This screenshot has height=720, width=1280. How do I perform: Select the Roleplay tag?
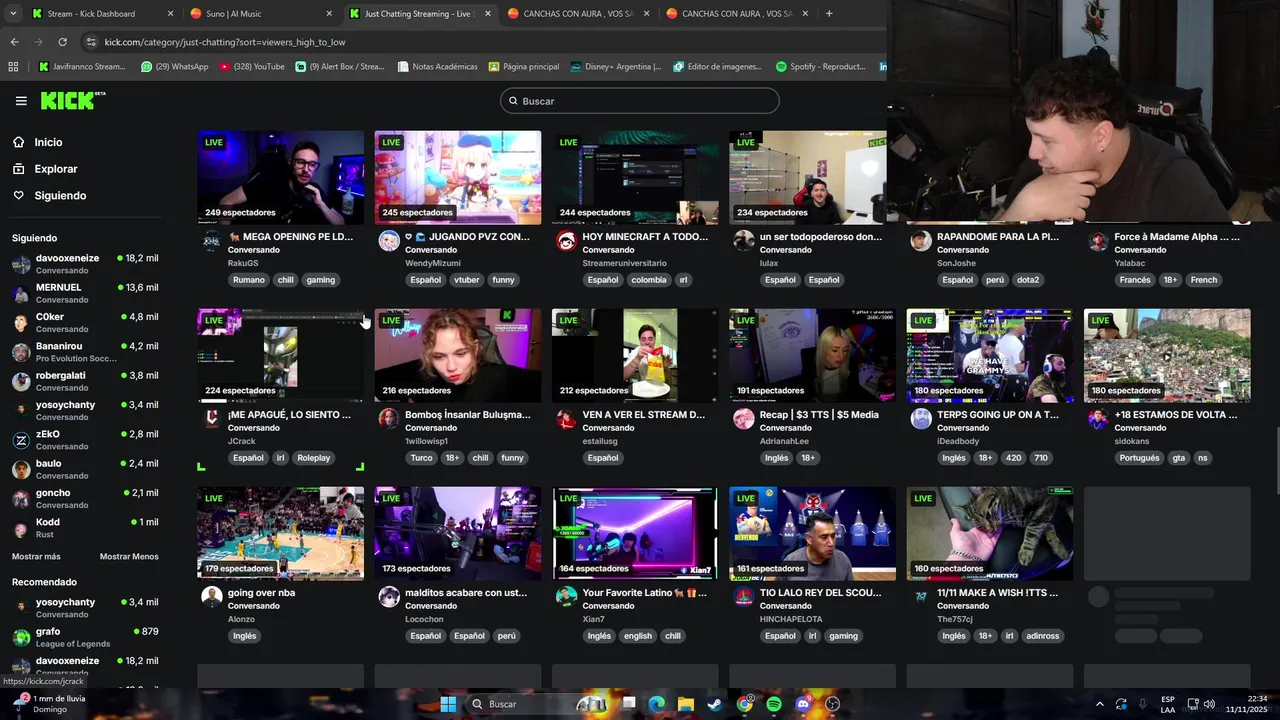pyautogui.click(x=313, y=458)
